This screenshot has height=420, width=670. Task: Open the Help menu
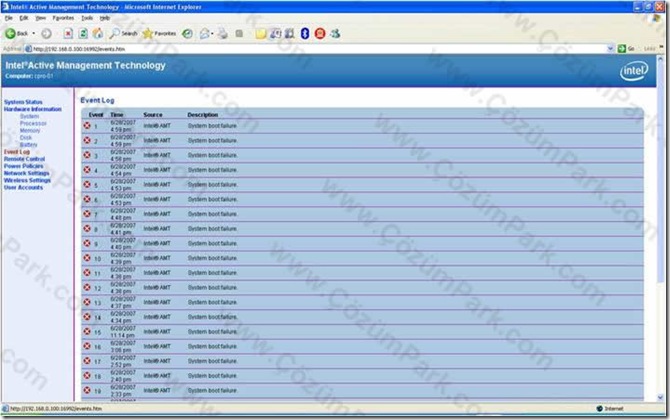pos(105,18)
